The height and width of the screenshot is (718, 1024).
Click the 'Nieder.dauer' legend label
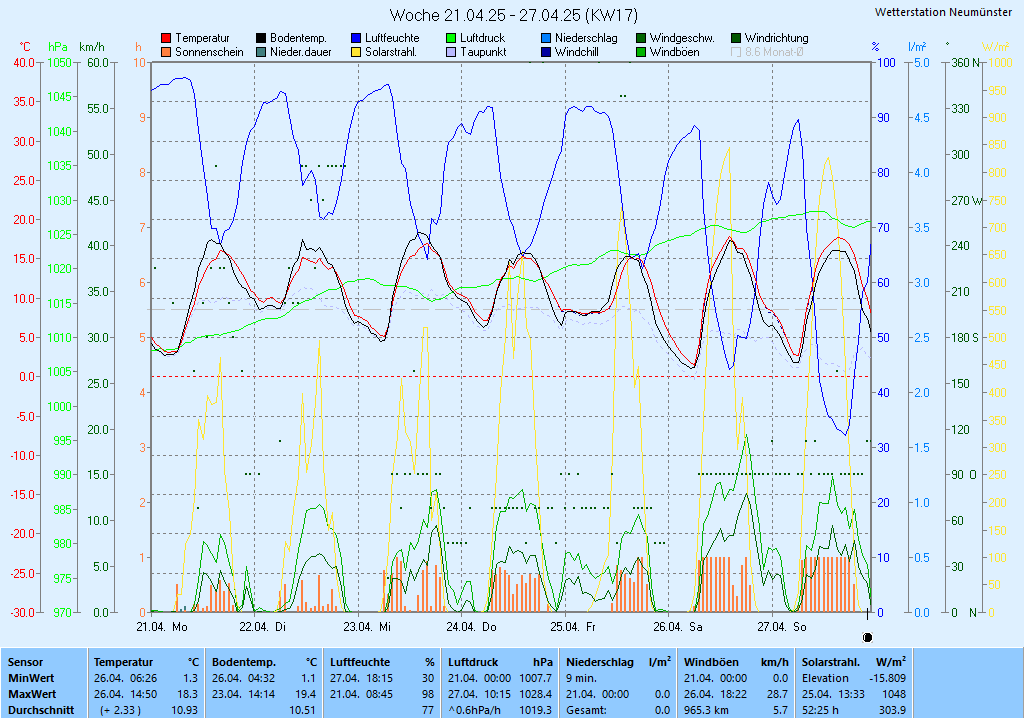coord(301,52)
